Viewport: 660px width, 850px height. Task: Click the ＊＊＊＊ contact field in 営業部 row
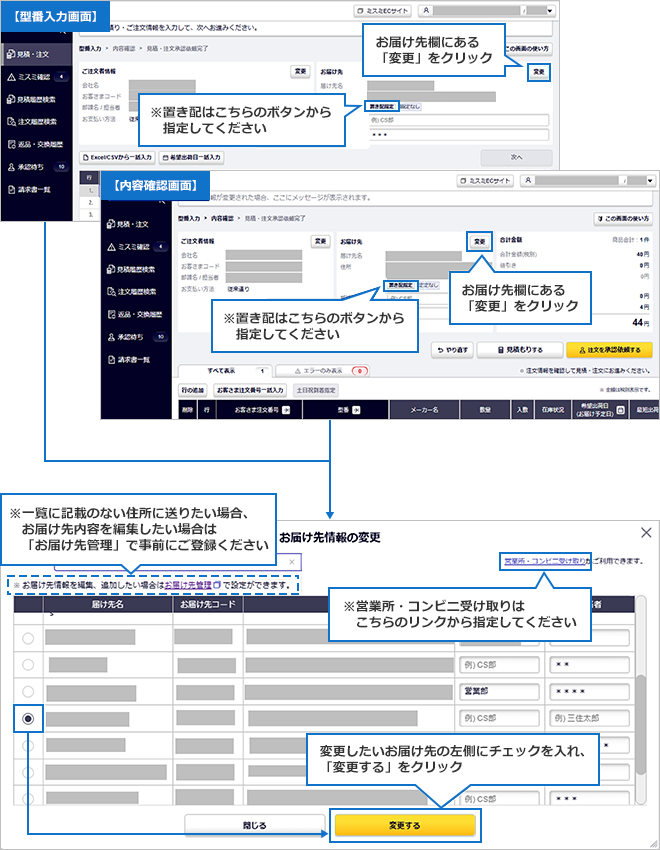(589, 692)
